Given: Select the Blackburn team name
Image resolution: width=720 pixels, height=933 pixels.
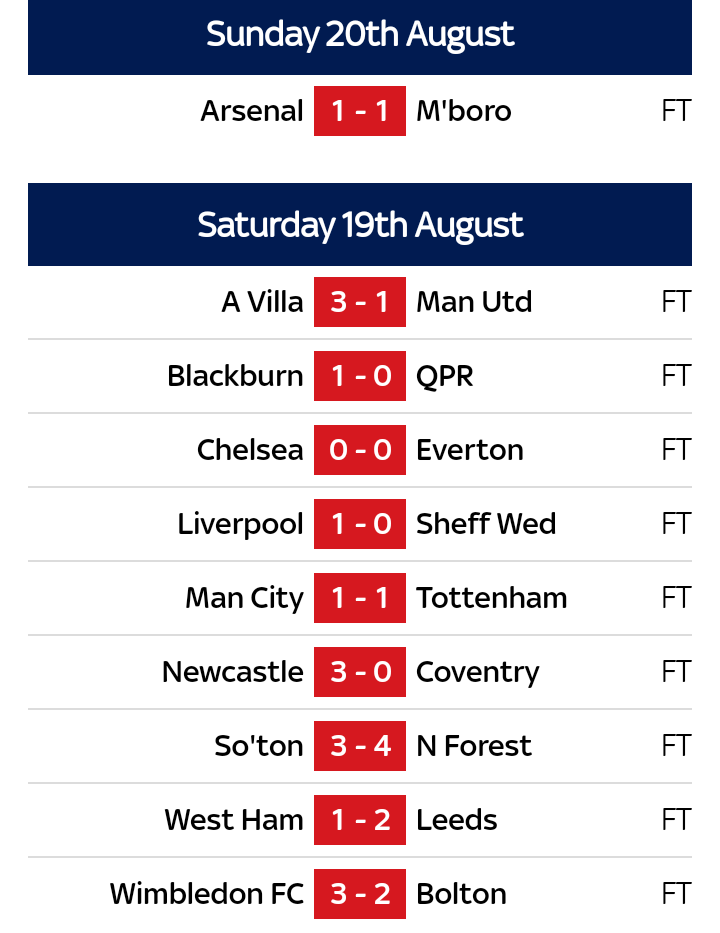Looking at the screenshot, I should coord(235,376).
